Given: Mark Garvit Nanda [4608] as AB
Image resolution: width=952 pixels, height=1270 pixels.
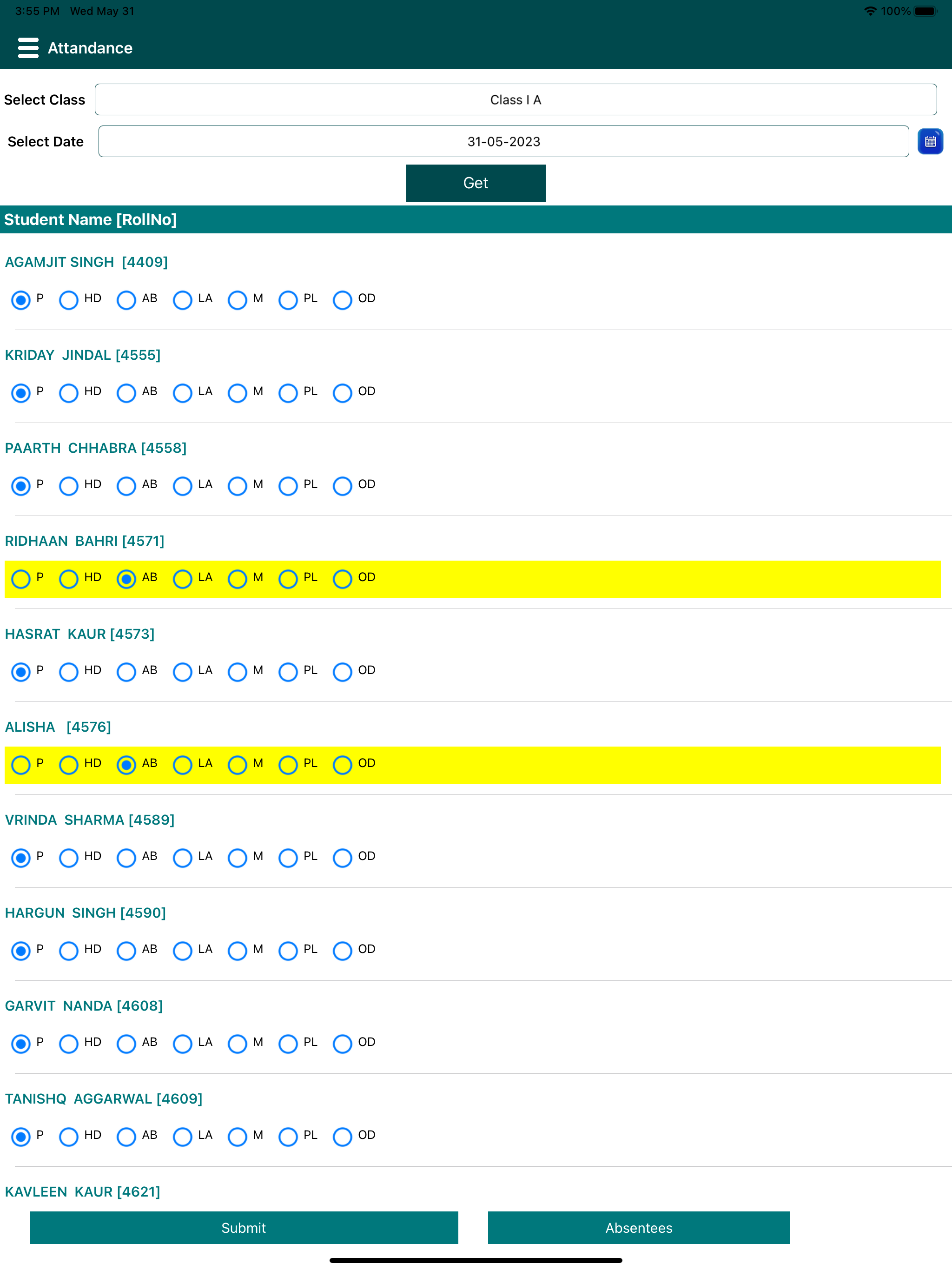Looking at the screenshot, I should tap(126, 1044).
